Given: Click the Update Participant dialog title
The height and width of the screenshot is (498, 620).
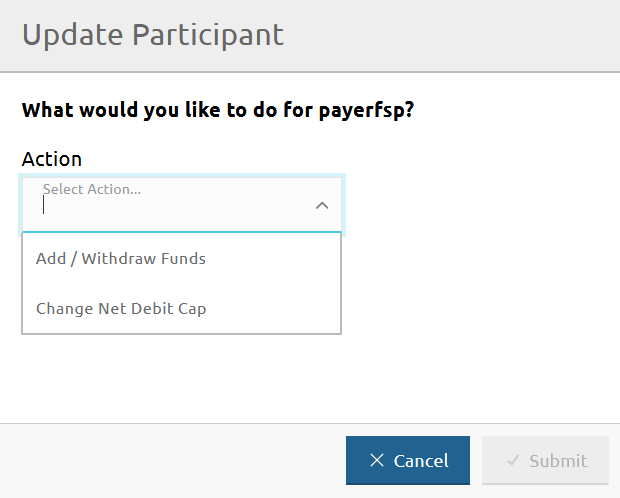Looking at the screenshot, I should pyautogui.click(x=153, y=35).
